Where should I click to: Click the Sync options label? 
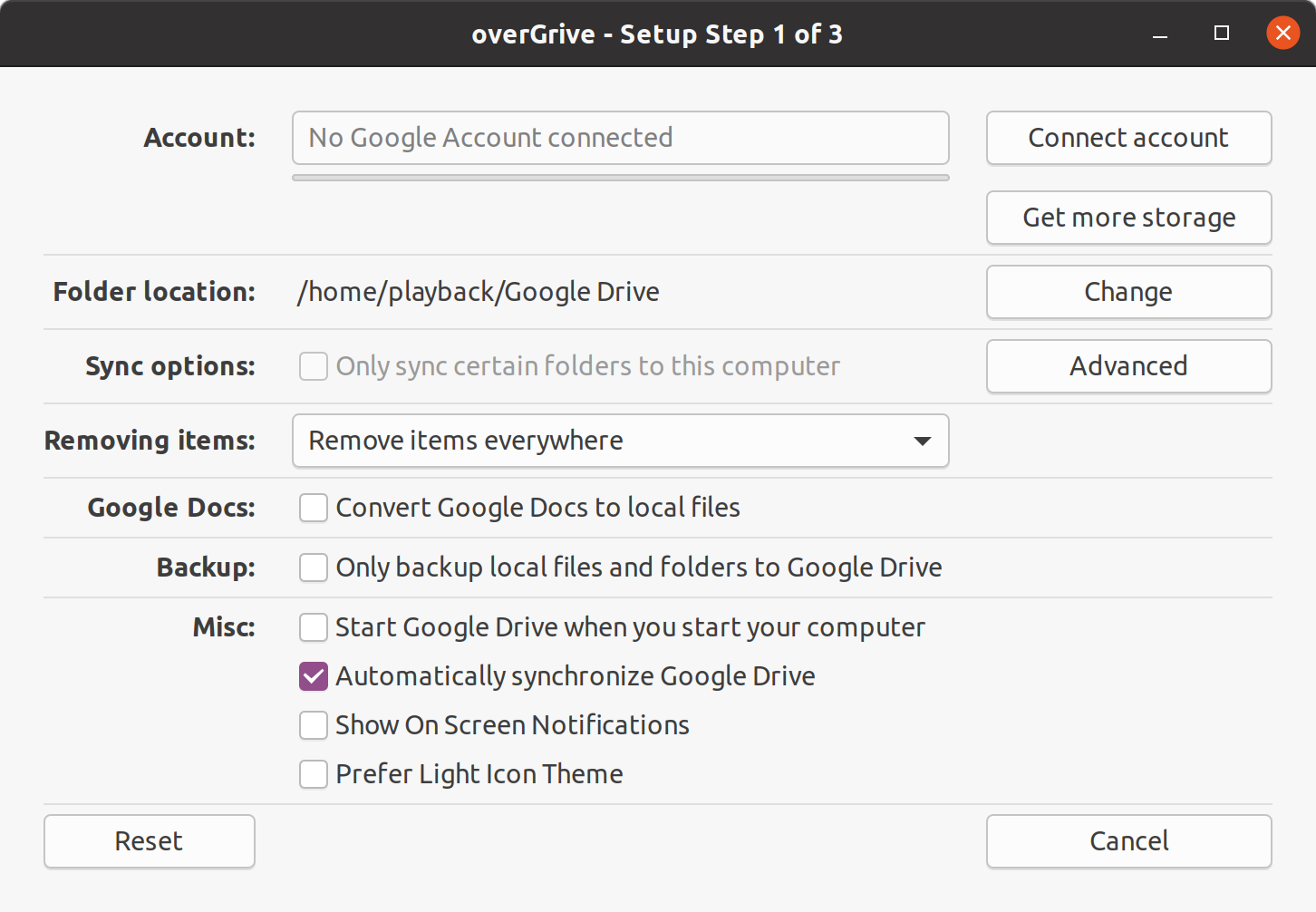[x=170, y=366]
